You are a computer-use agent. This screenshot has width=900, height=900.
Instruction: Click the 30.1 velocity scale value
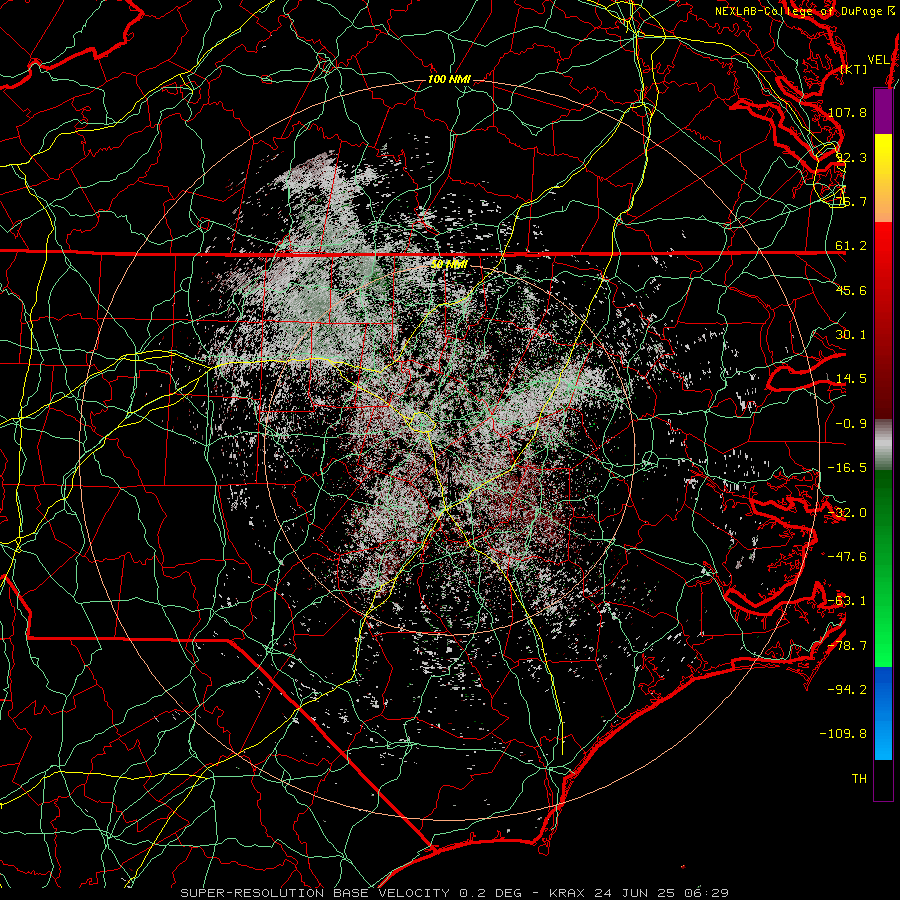click(851, 335)
